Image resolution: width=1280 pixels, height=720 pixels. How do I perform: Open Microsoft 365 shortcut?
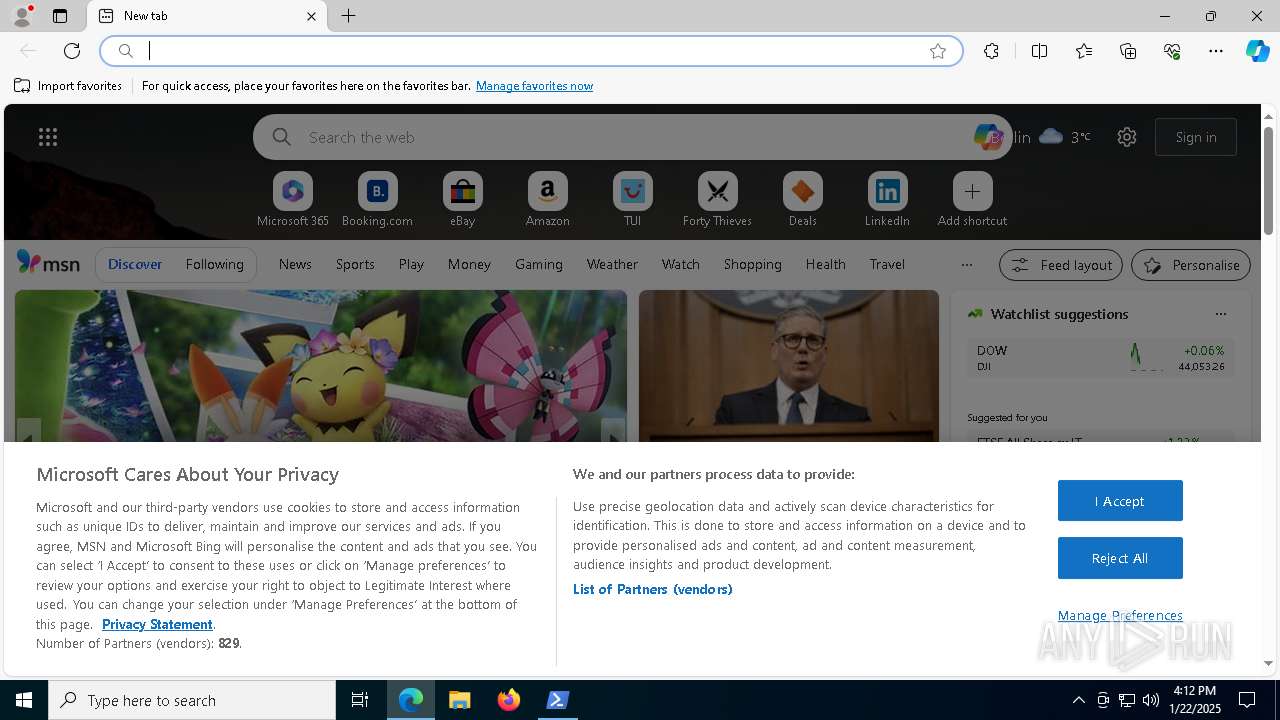pos(292,200)
